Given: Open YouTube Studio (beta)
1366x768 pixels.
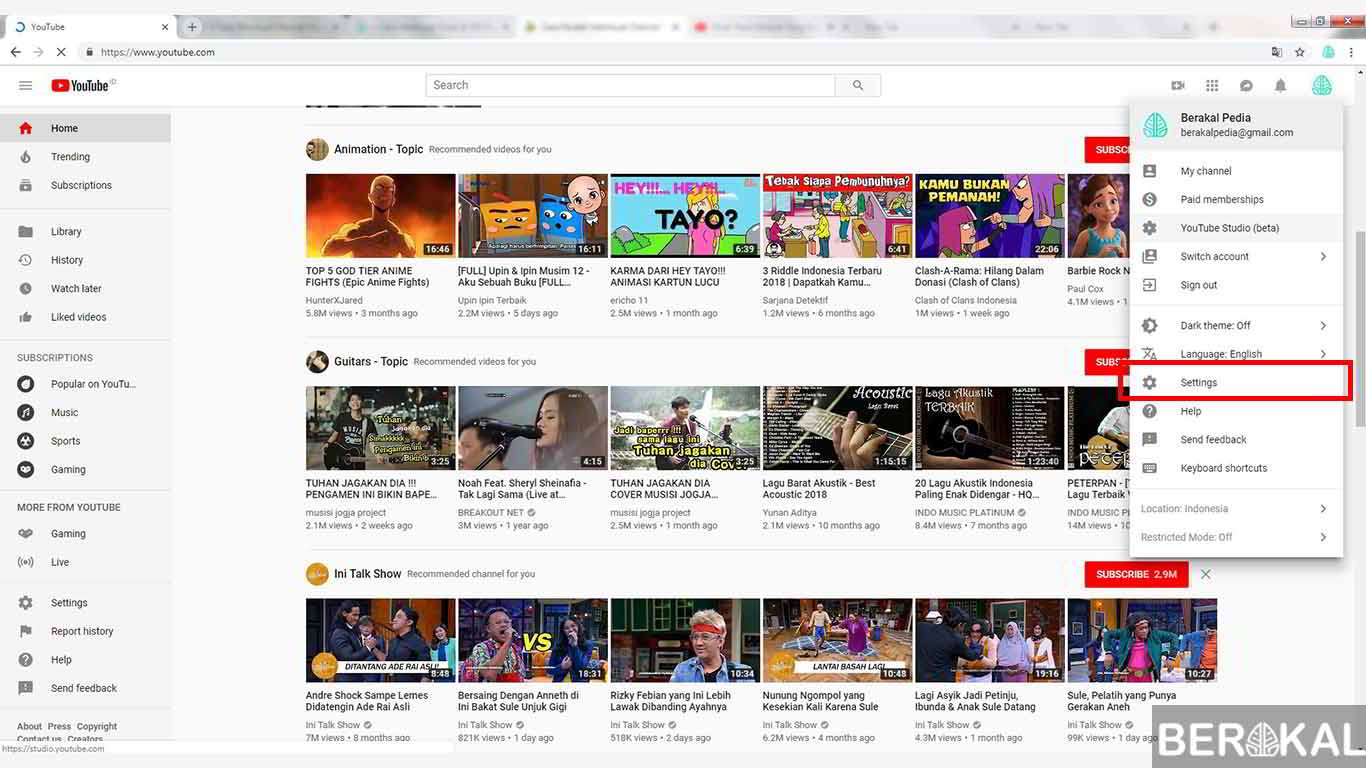Looking at the screenshot, I should click(1236, 228).
